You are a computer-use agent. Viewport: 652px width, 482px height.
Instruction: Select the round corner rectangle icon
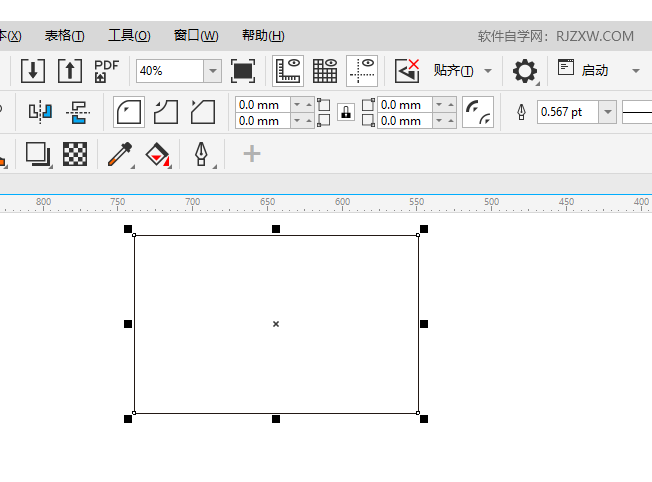tap(129, 112)
